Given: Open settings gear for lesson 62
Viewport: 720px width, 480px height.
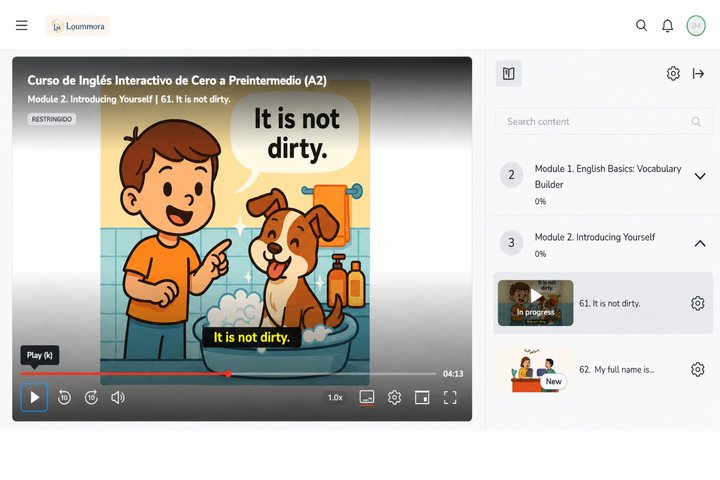Looking at the screenshot, I should 698,369.
